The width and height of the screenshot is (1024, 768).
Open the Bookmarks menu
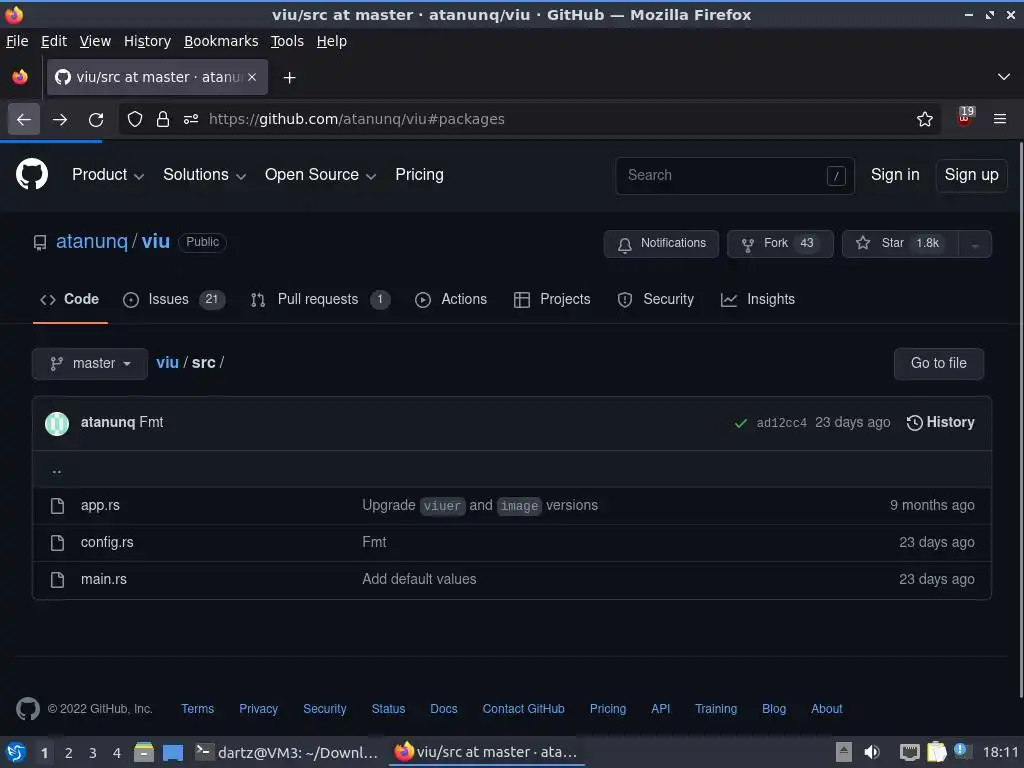click(x=221, y=41)
